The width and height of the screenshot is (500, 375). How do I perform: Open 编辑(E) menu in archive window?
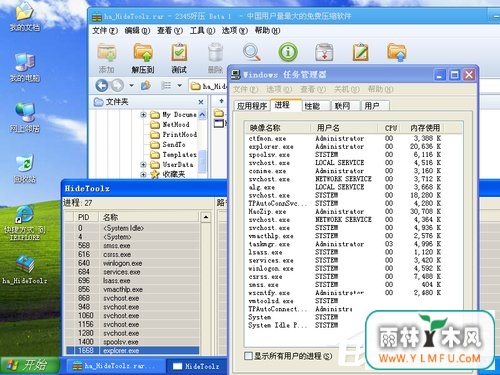137,31
